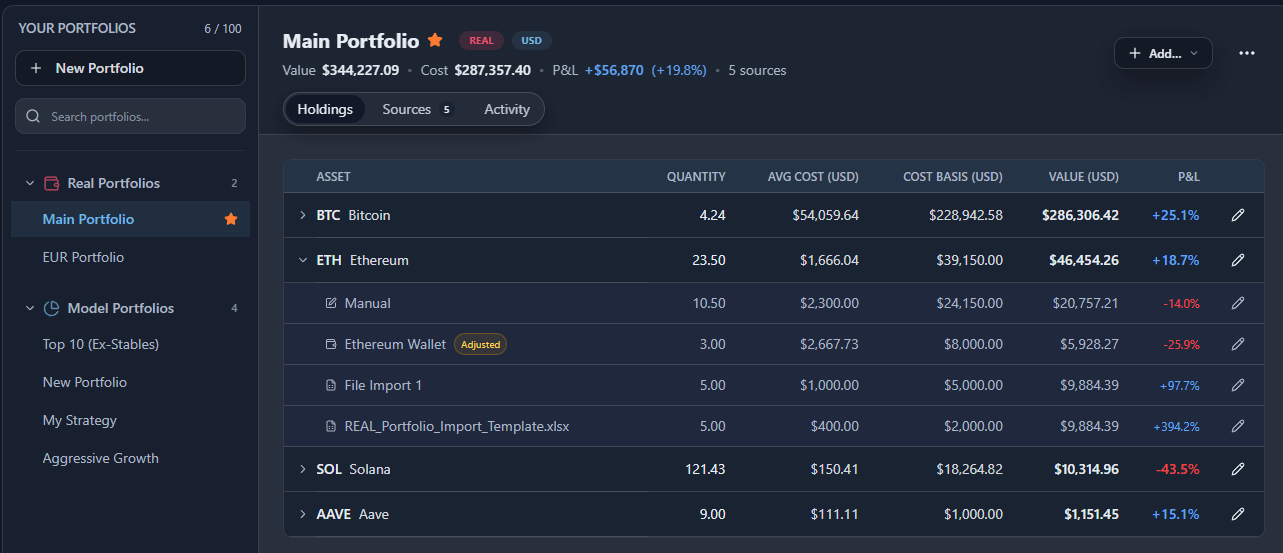The image size is (1283, 553).
Task: Expand the AAVE Aave row
Action: click(x=303, y=514)
